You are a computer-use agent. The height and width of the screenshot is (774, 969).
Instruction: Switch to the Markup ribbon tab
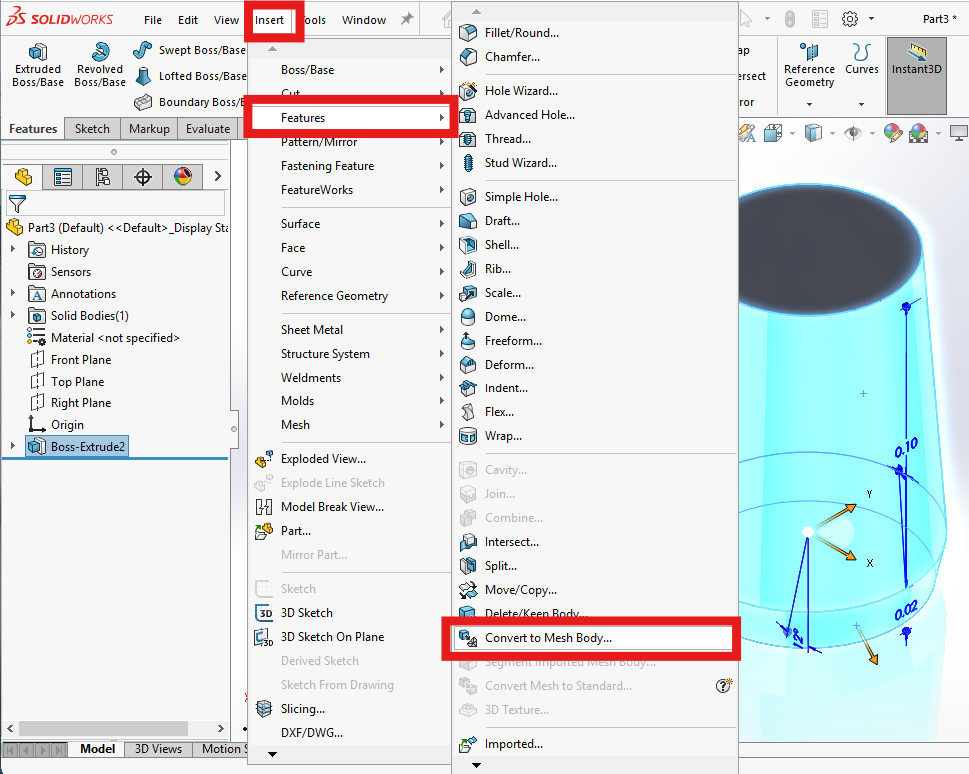pyautogui.click(x=149, y=129)
